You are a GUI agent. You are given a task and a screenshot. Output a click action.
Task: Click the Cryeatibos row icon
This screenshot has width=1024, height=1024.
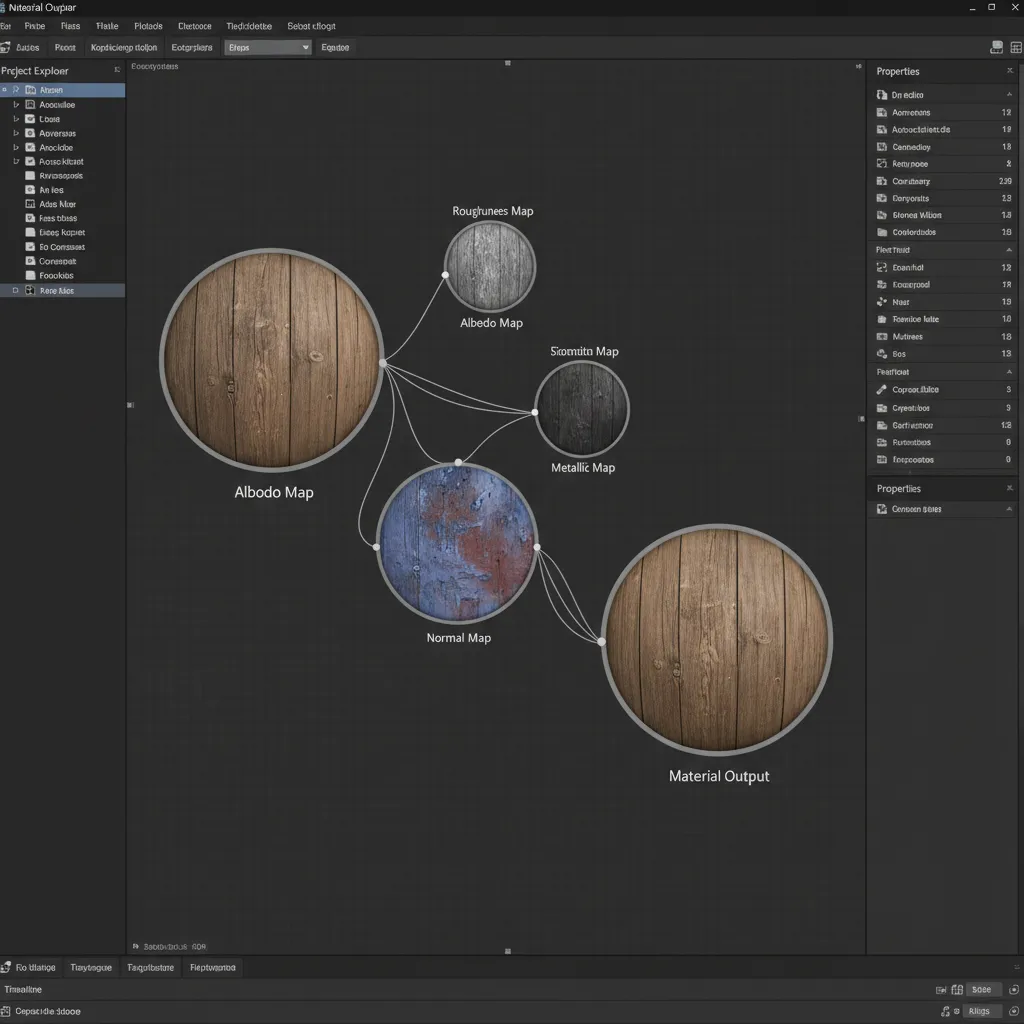(x=882, y=408)
